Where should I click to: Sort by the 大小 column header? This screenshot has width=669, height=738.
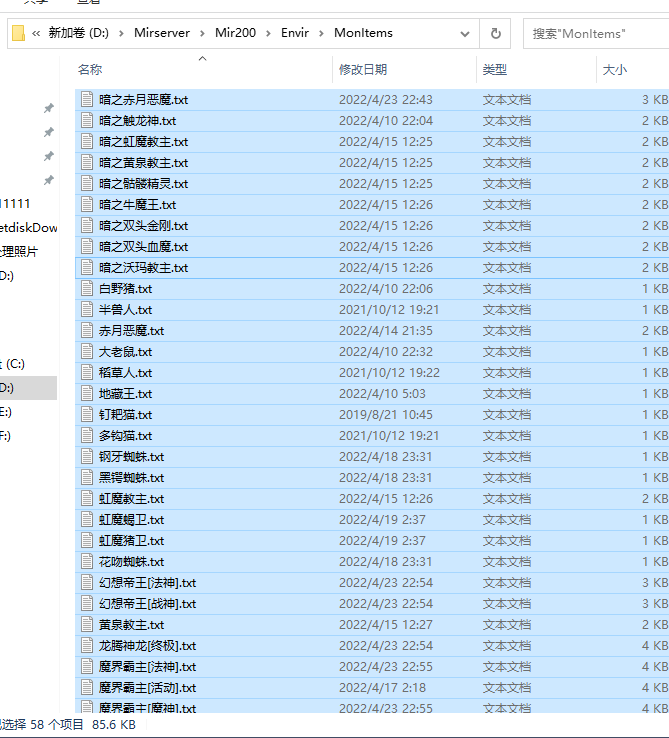tap(615, 70)
